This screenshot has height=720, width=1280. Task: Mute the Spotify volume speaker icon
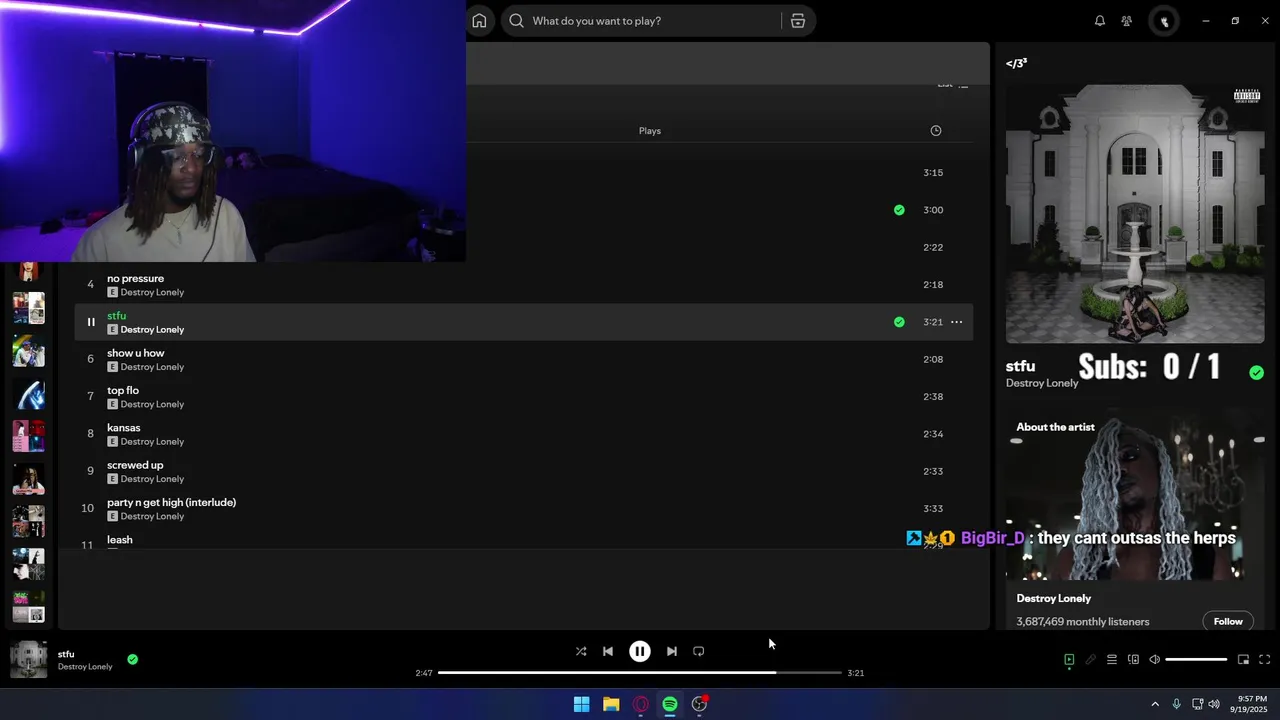[x=1154, y=660]
